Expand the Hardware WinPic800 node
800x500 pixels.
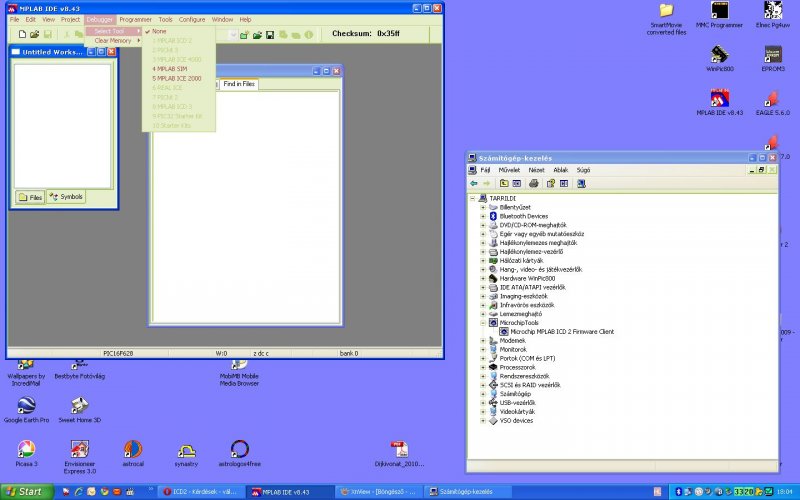coord(483,278)
